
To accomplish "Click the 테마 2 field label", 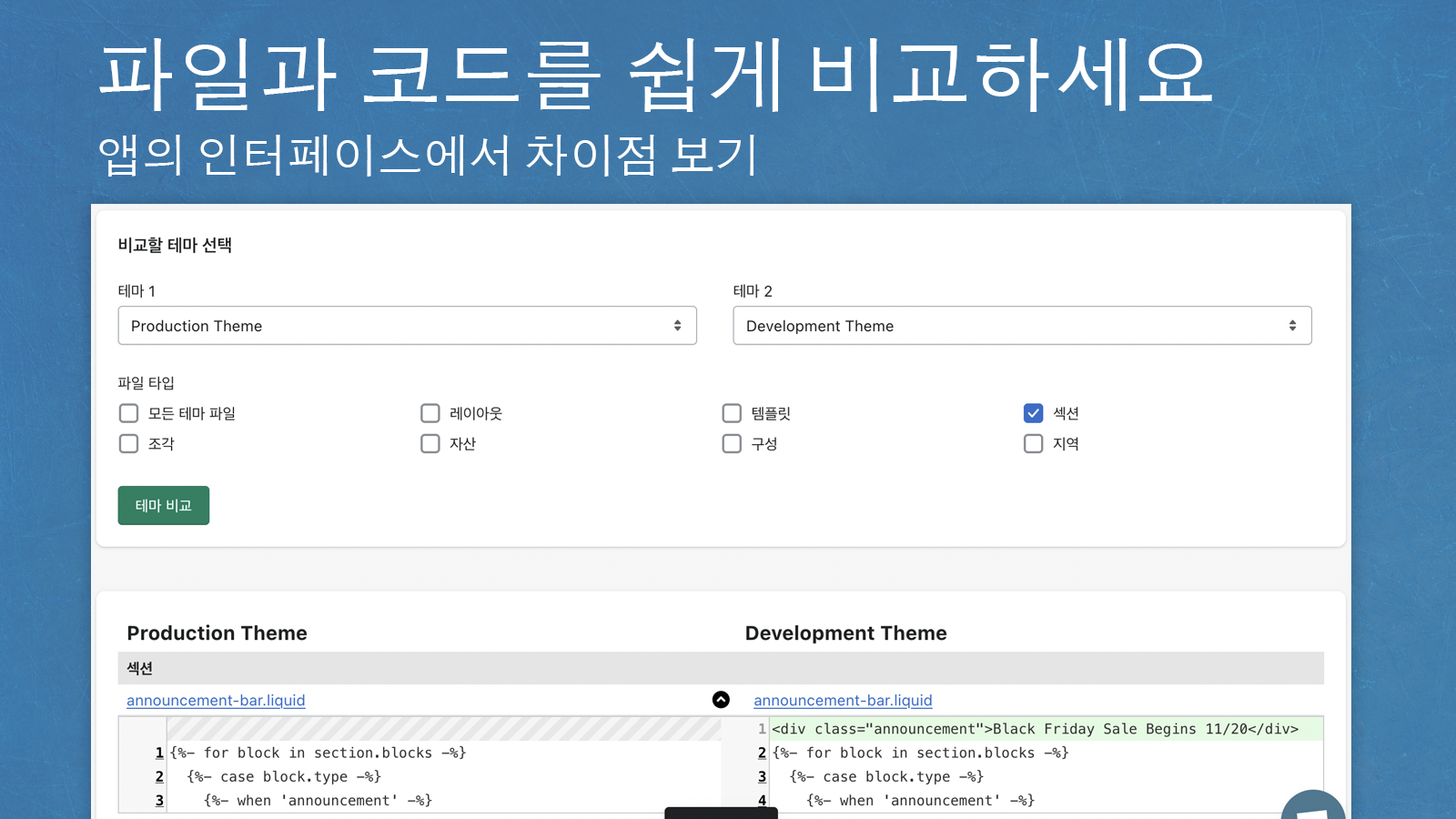I will [753, 291].
